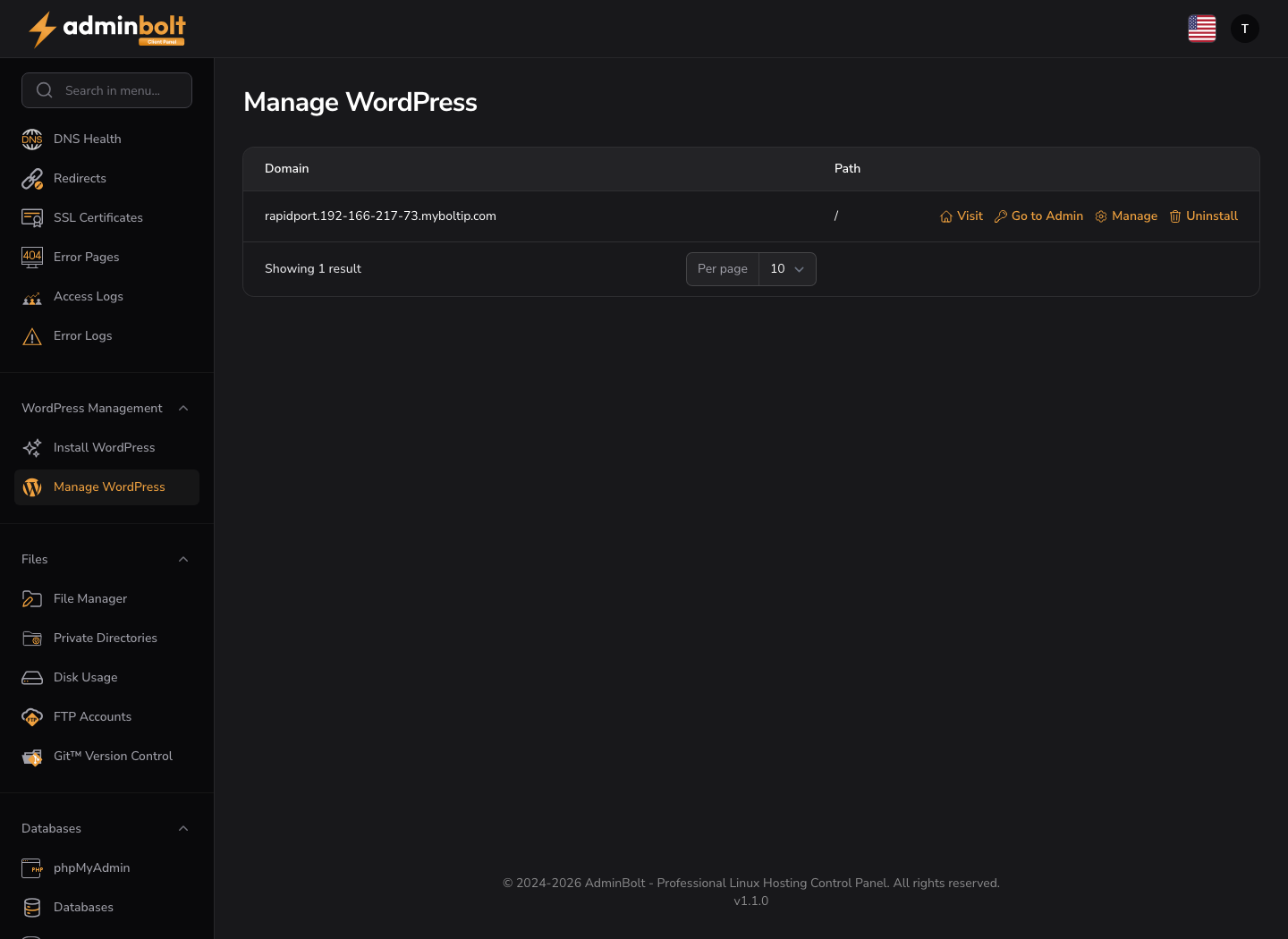Open user menu via T avatar
Viewport: 1288px width, 939px height.
pyautogui.click(x=1245, y=29)
